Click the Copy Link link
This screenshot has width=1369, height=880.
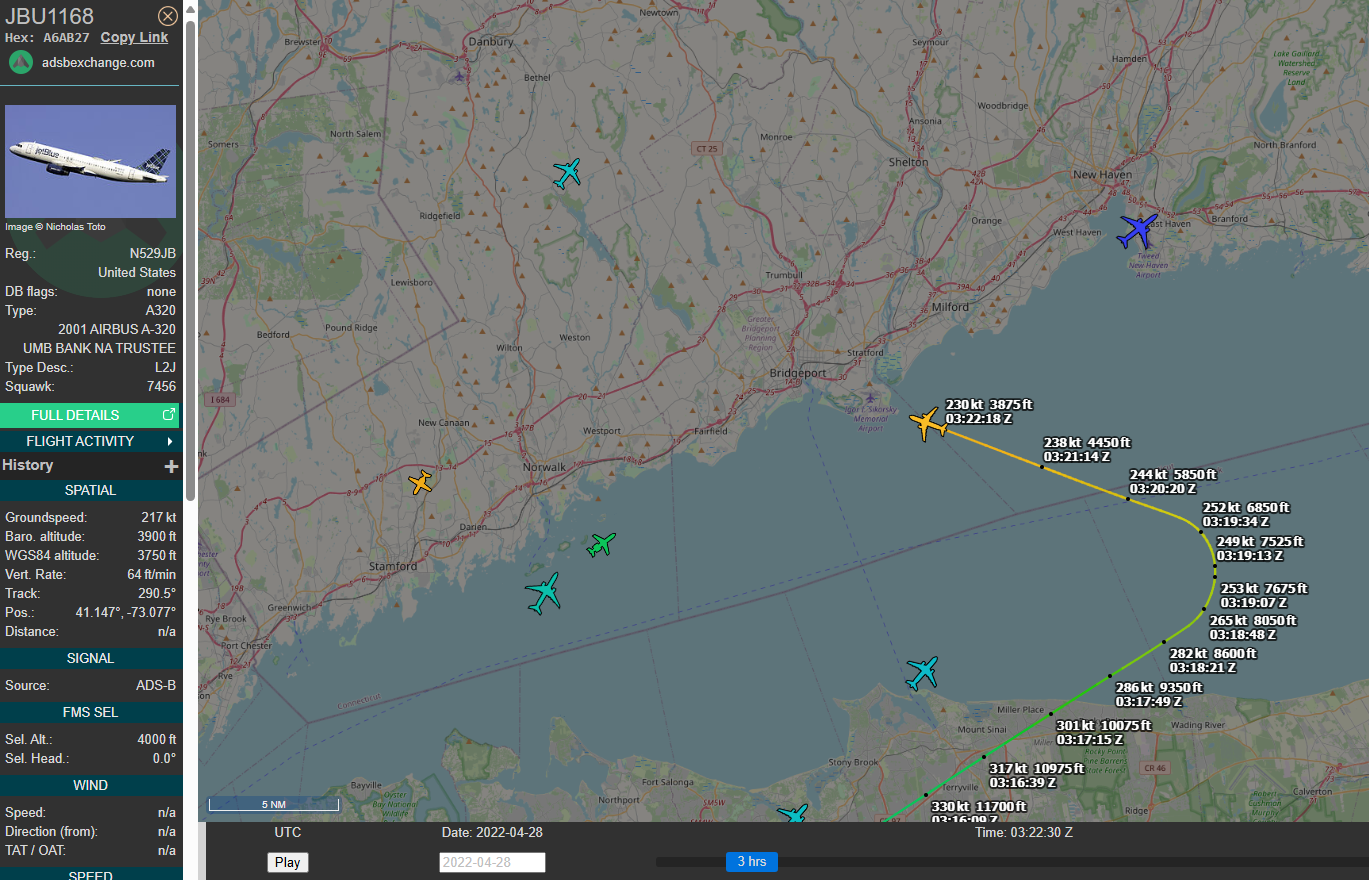click(134, 37)
